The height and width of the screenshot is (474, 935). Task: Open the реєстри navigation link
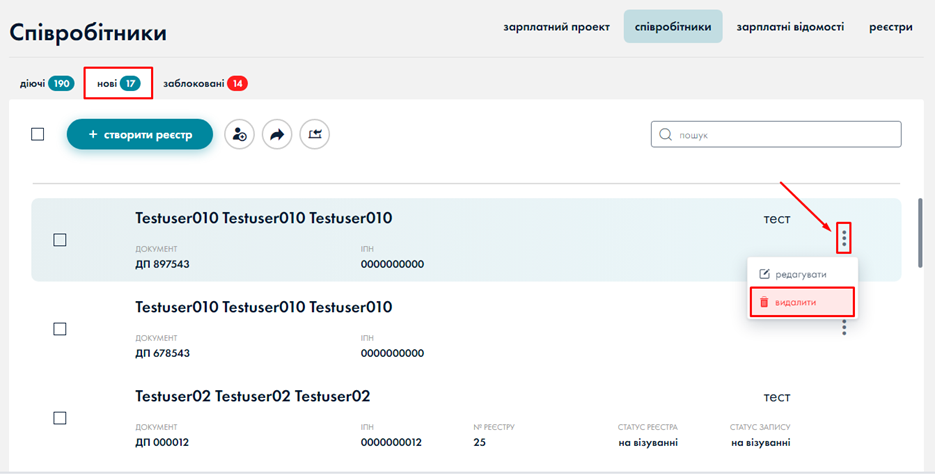click(890, 27)
